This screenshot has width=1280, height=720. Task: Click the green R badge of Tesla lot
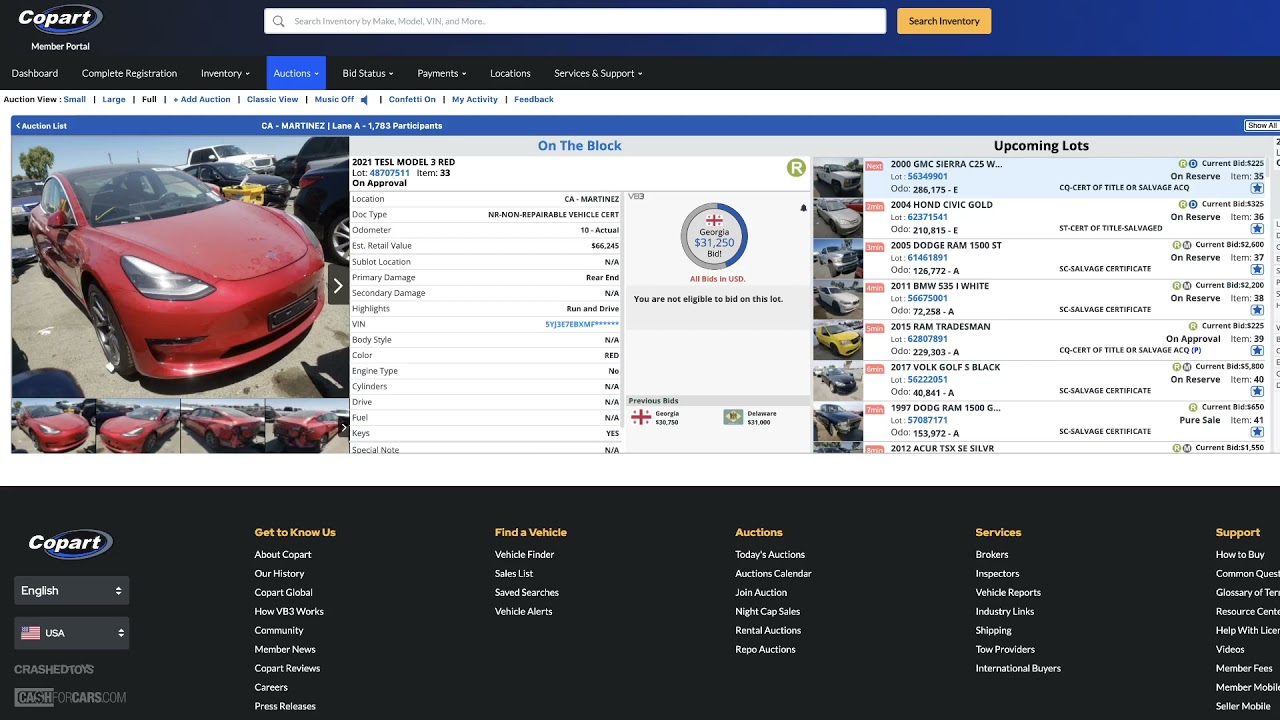(796, 168)
